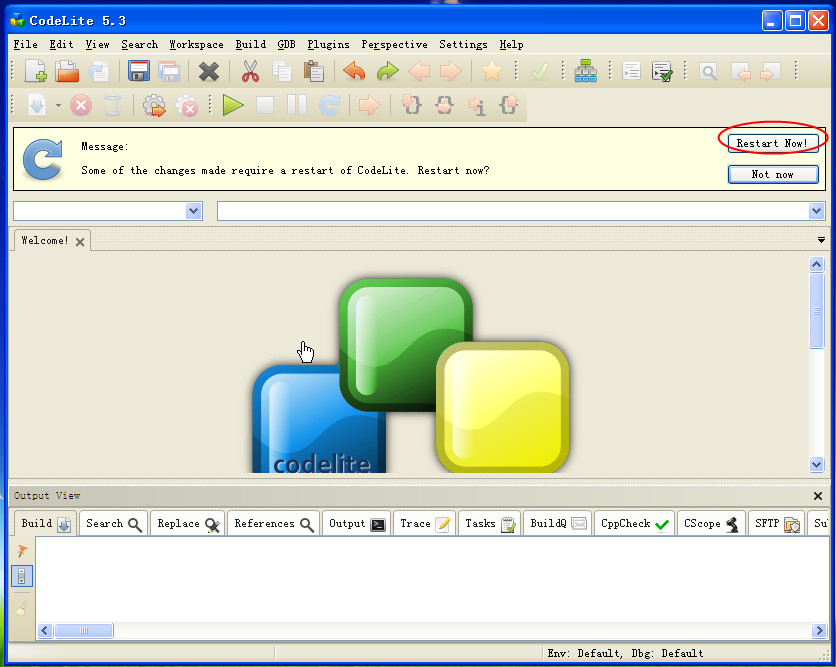Open the Help menu
The height and width of the screenshot is (667, 836).
coord(511,44)
